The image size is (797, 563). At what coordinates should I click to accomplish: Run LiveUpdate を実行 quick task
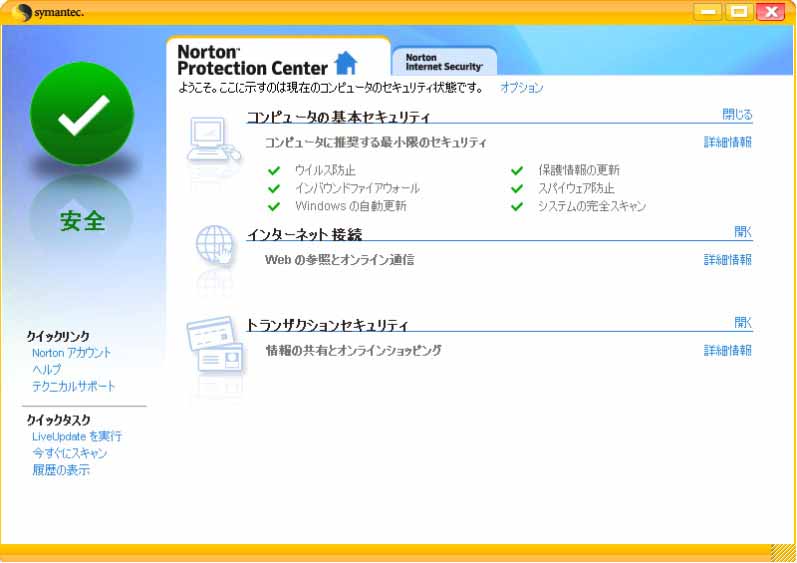click(x=77, y=436)
